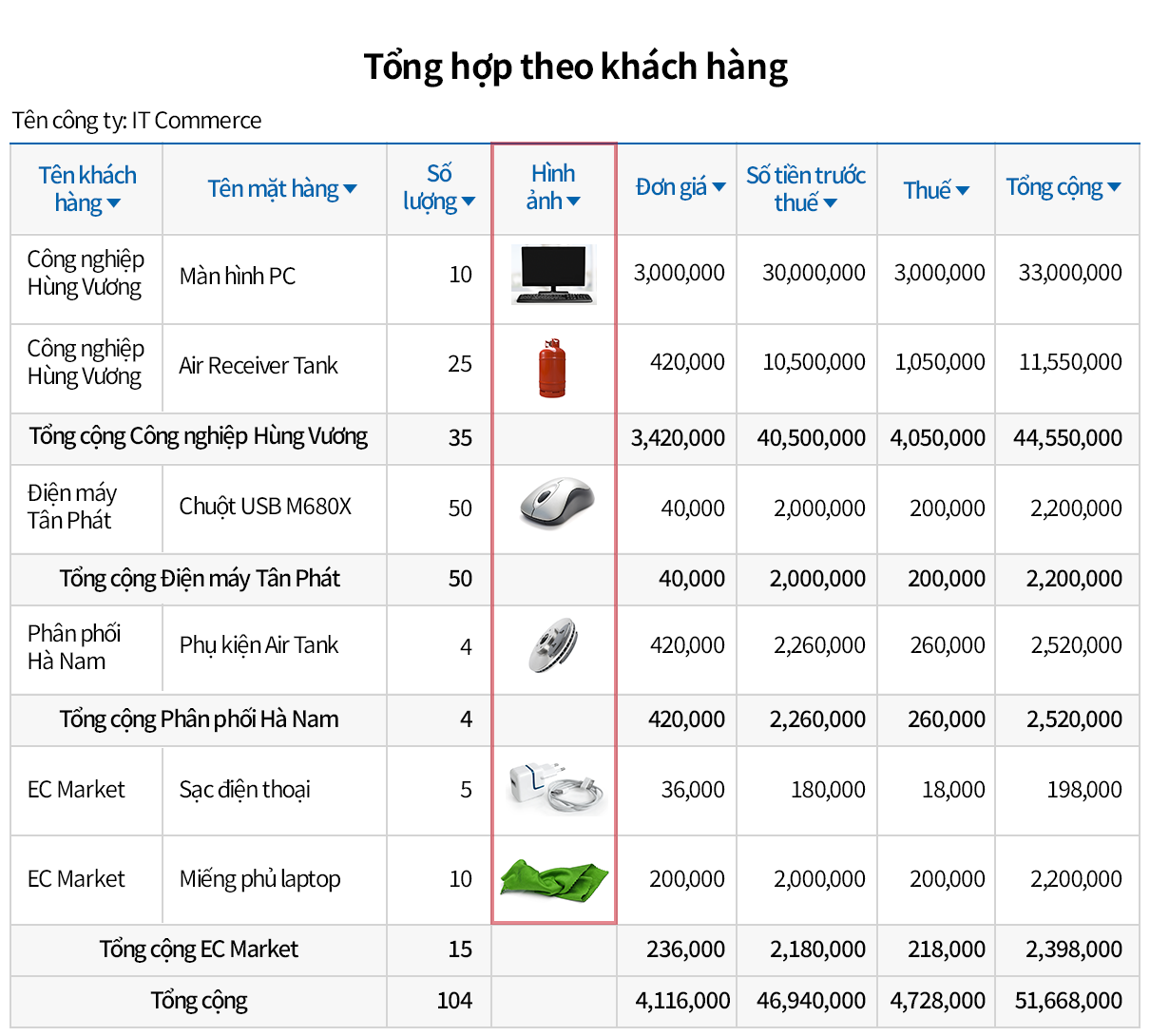Screen dimensions: 1150x1036
Task: Expand the Số lượng column dropdown arrow
Action: 469,201
